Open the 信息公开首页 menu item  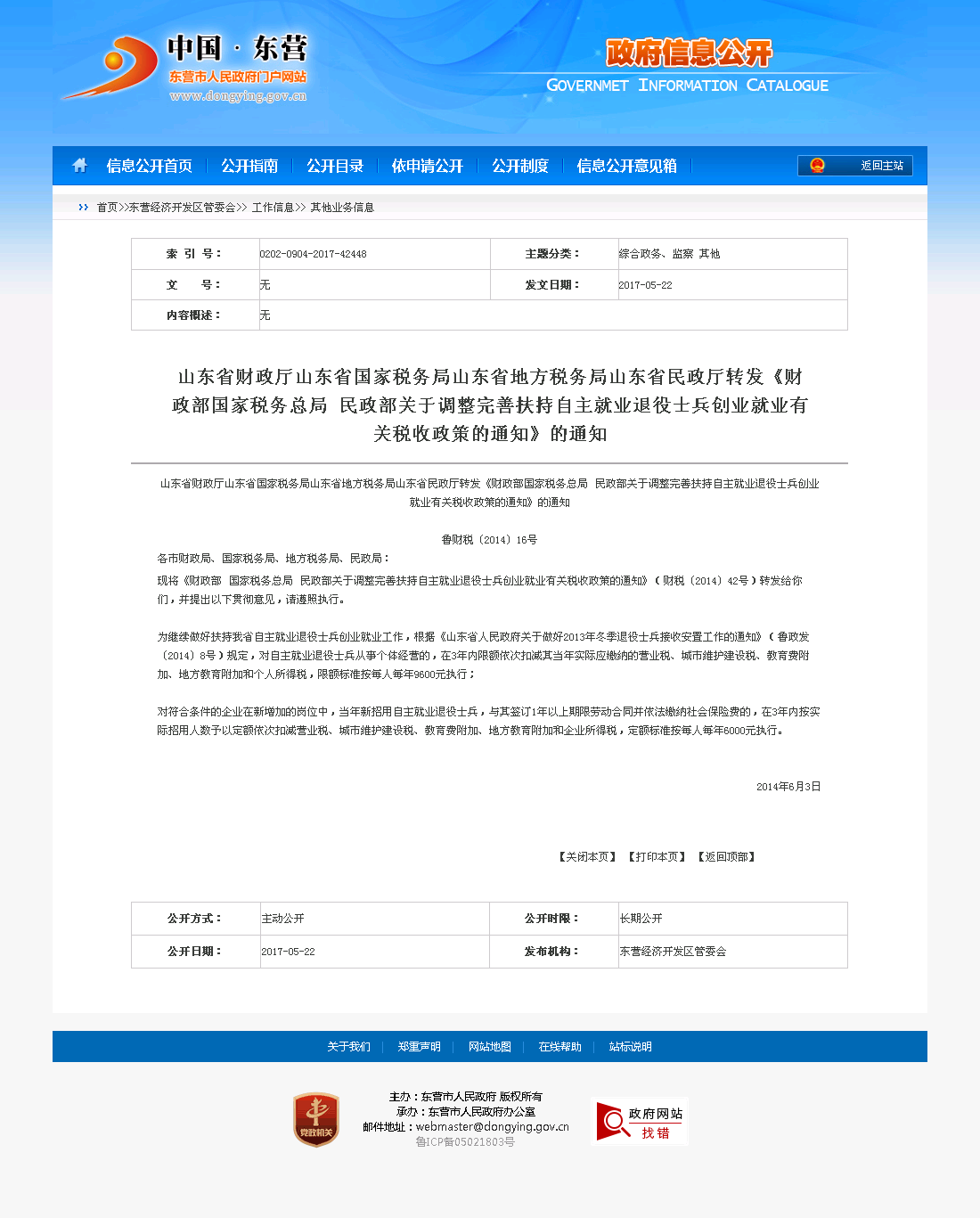(149, 166)
